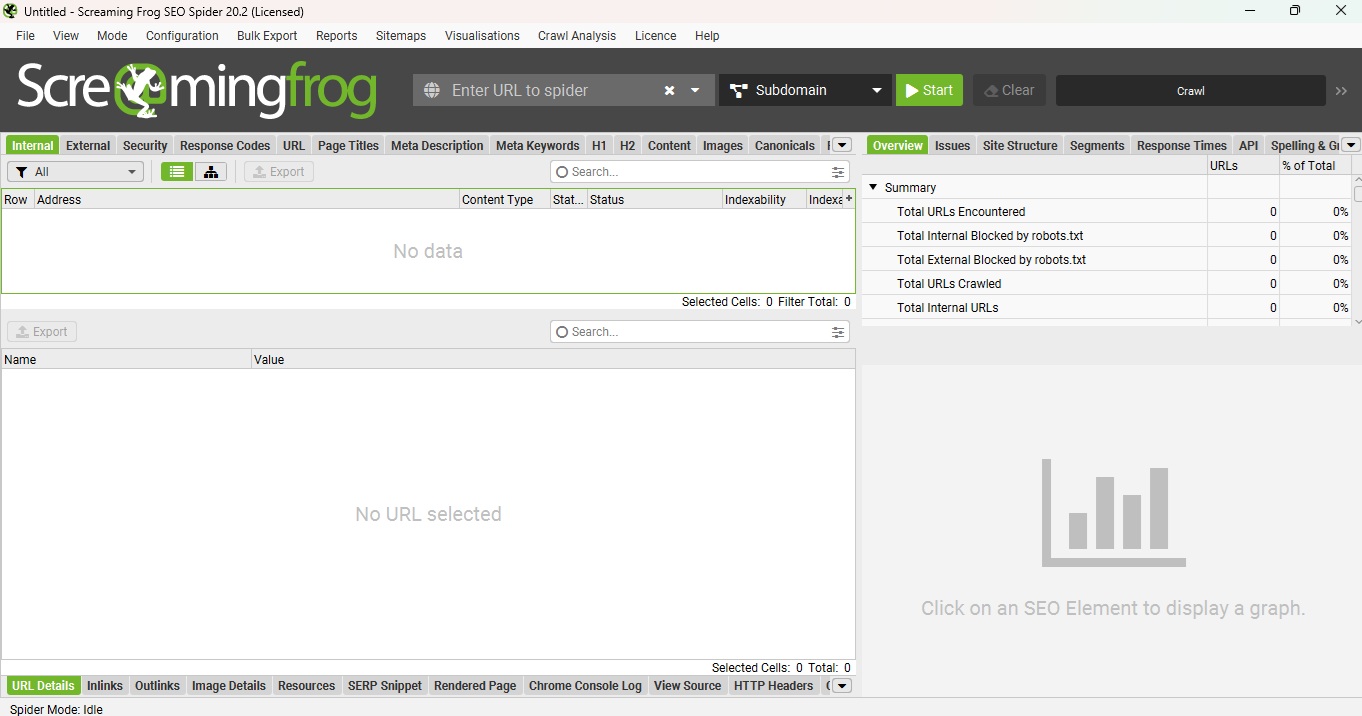This screenshot has height=716, width=1362.
Task: Open the Image Details tab
Action: tap(229, 686)
